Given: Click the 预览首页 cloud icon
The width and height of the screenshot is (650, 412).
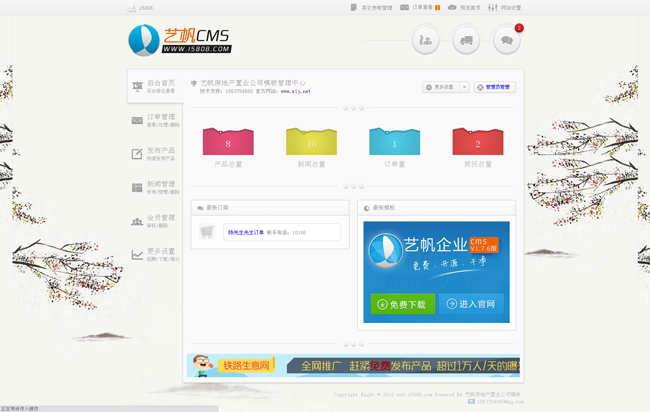Looking at the screenshot, I should [452, 7].
